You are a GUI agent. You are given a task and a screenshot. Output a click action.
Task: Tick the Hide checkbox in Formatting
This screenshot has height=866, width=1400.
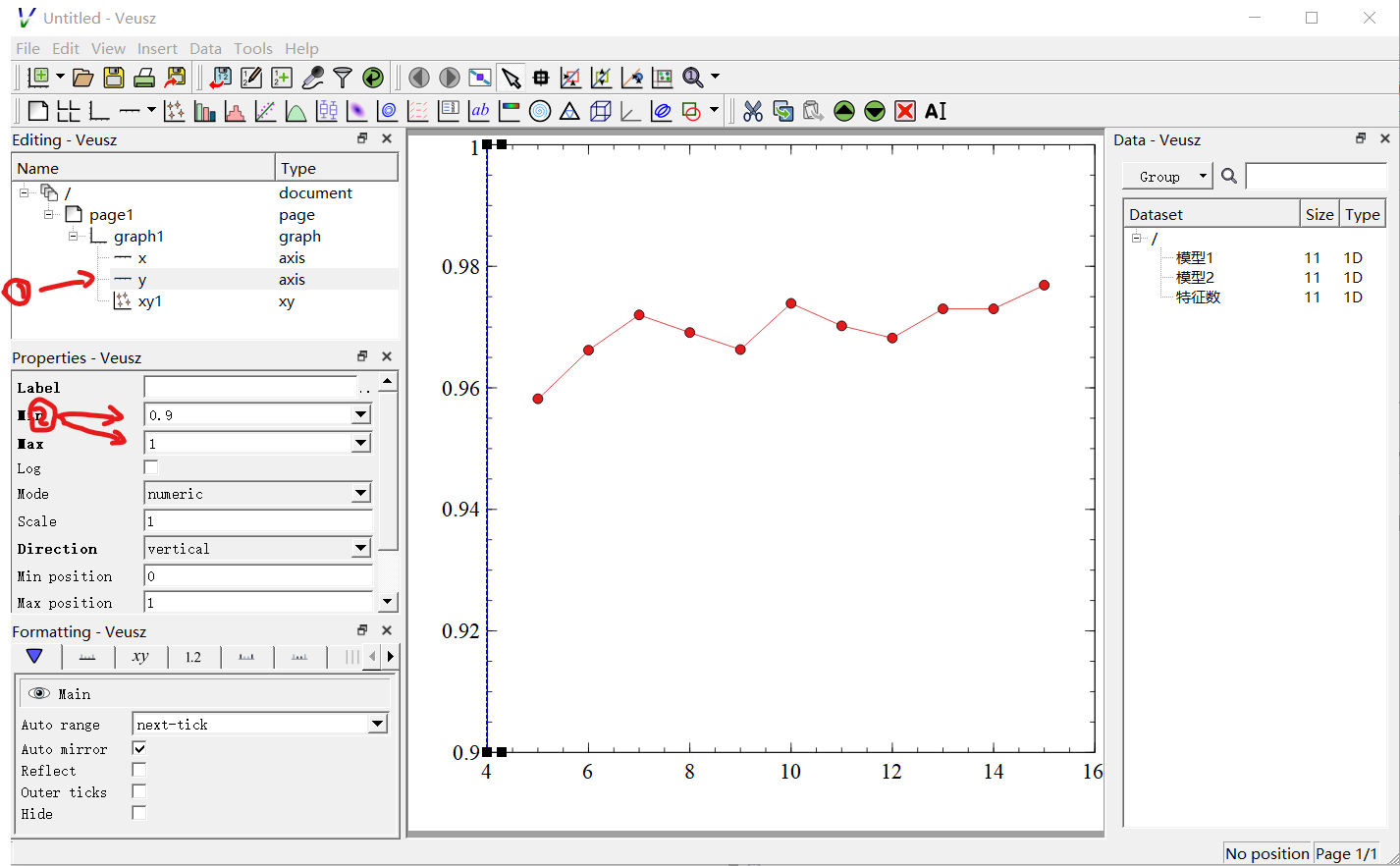pyautogui.click(x=139, y=813)
